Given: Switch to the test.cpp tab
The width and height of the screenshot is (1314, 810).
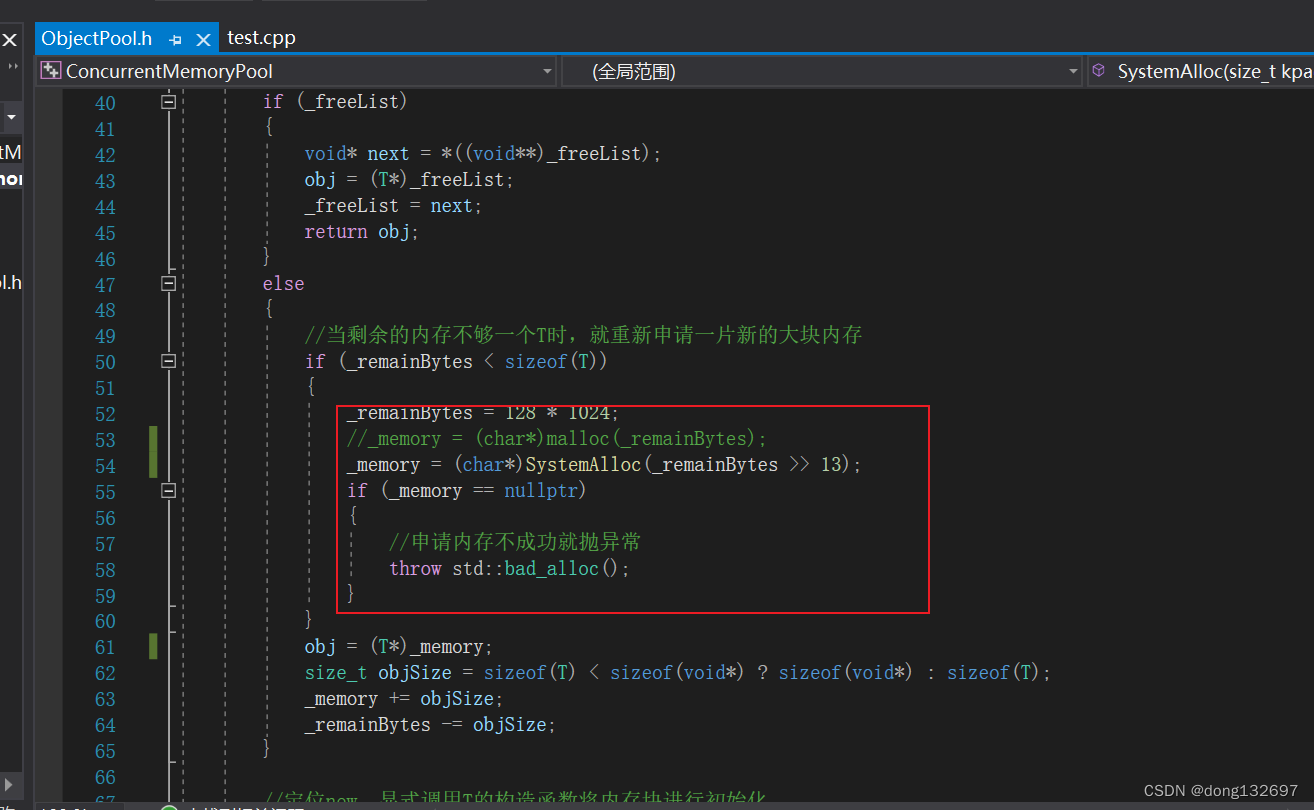Looking at the screenshot, I should pos(261,38).
